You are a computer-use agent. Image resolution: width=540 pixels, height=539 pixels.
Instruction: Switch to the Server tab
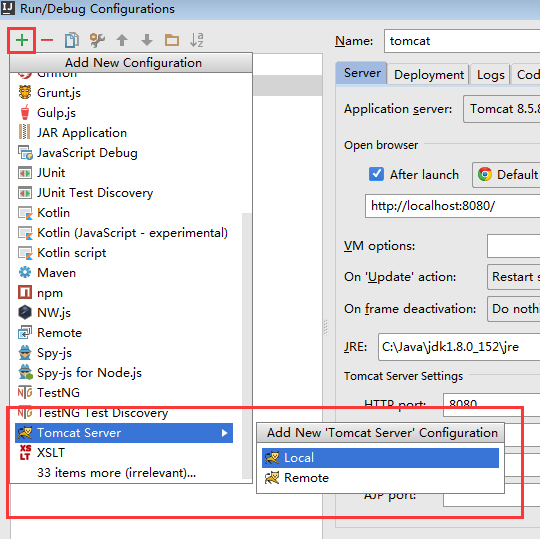click(362, 73)
